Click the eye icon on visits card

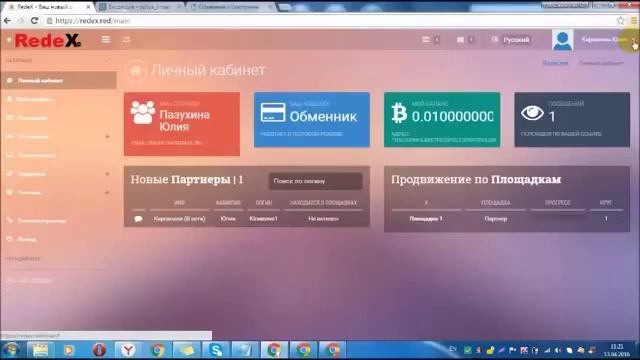(x=532, y=113)
